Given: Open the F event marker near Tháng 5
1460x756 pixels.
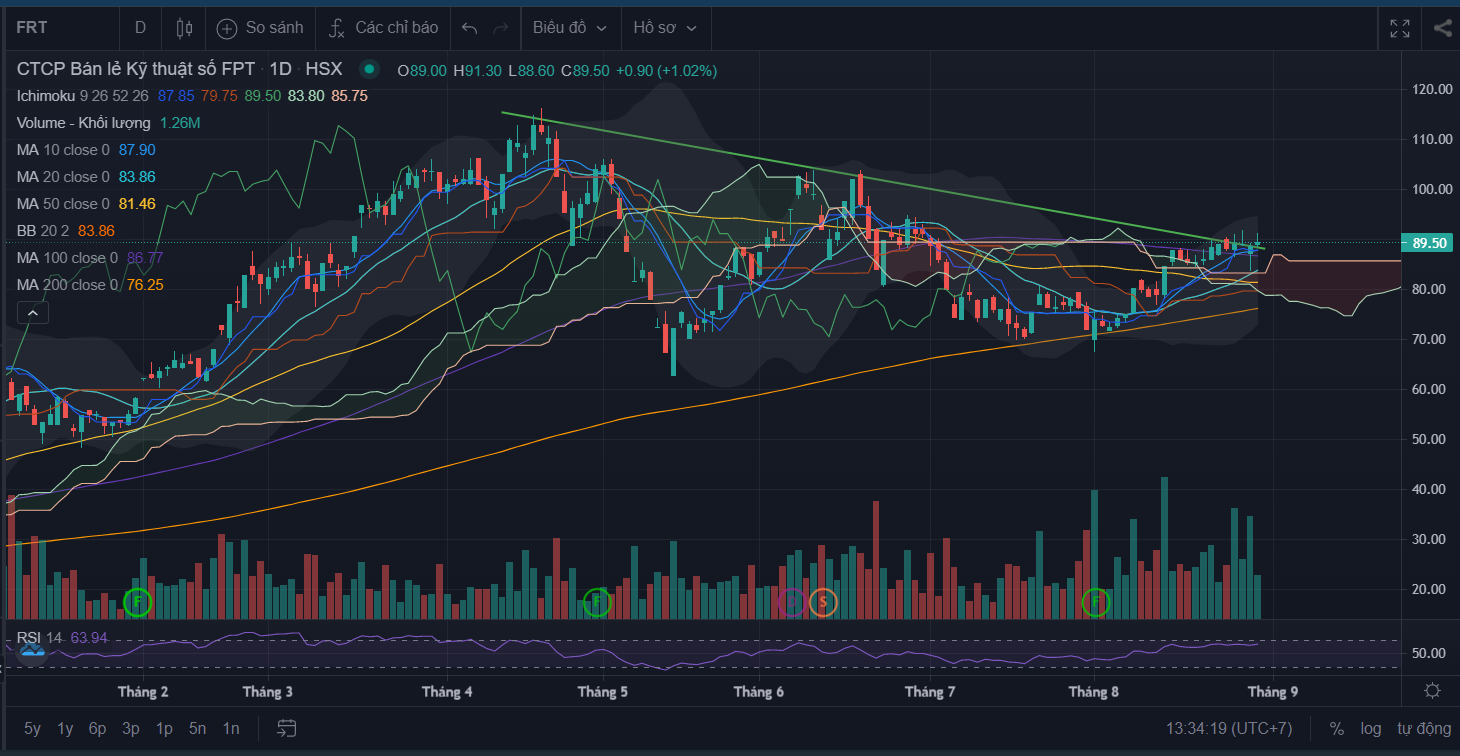Looking at the screenshot, I should [597, 602].
